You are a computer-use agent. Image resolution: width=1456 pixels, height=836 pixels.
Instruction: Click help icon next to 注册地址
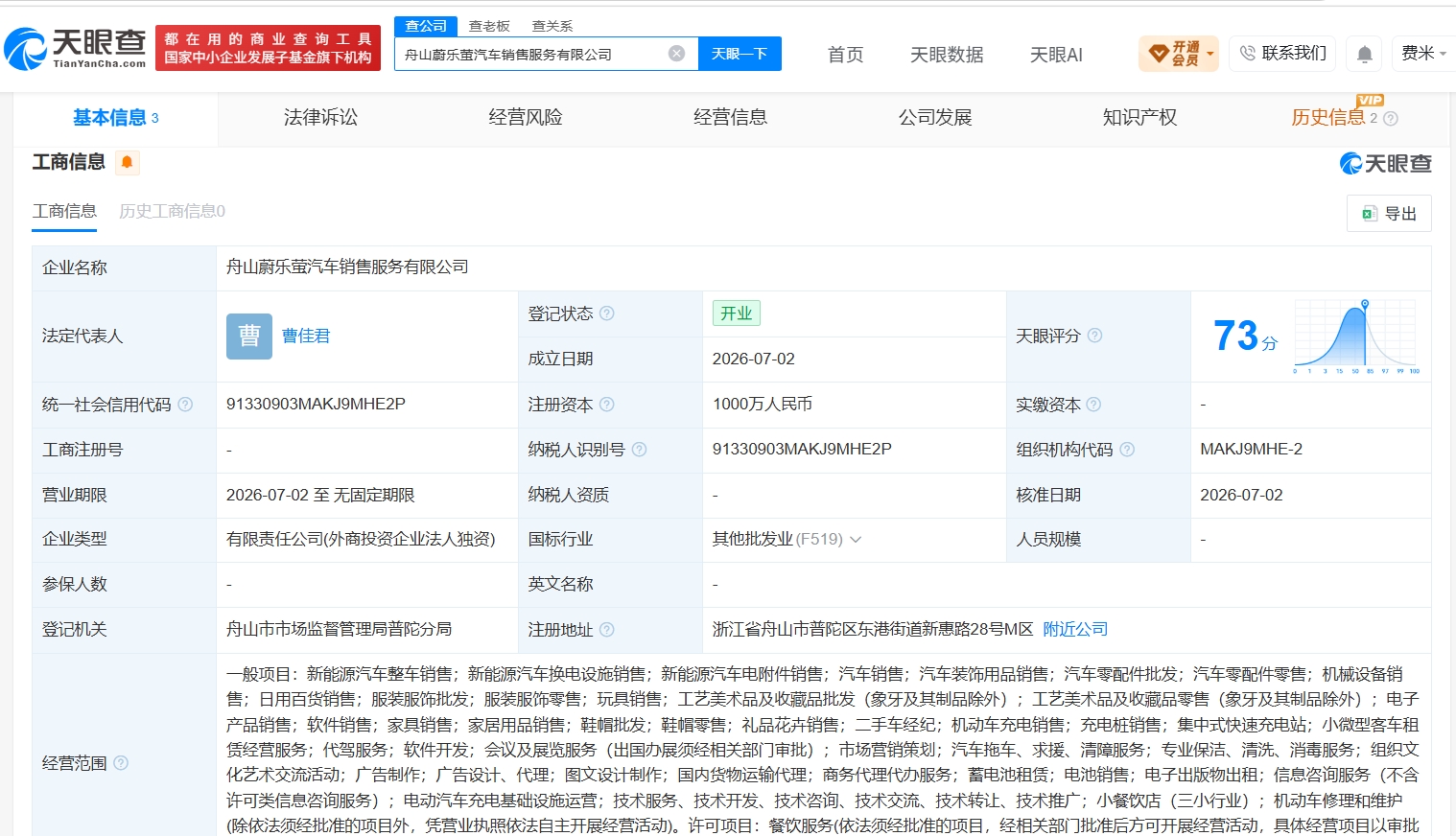(x=606, y=630)
